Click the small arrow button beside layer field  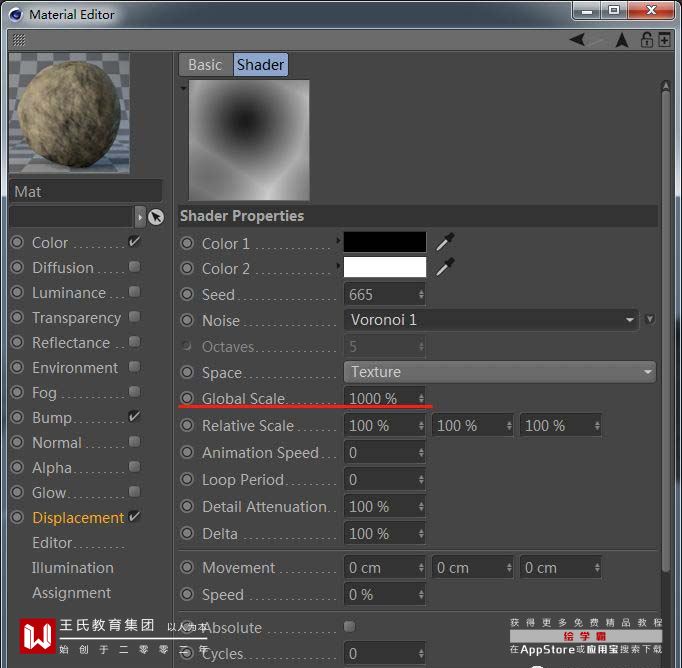(140, 217)
